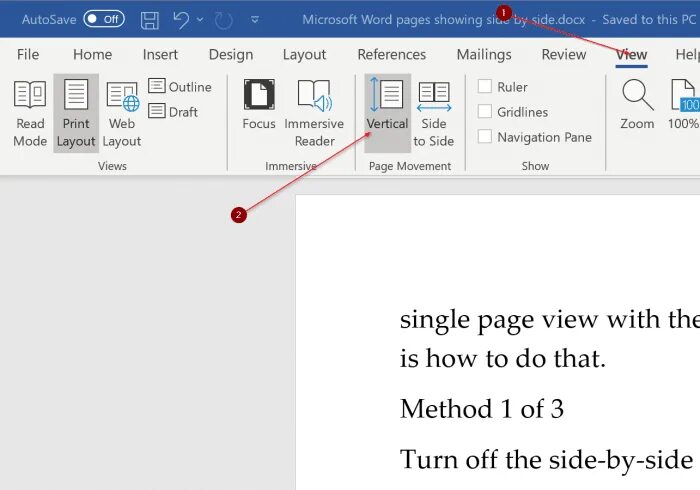Open the Zoom dialog magnifier
Viewport: 700px width, 490px height.
[637, 105]
